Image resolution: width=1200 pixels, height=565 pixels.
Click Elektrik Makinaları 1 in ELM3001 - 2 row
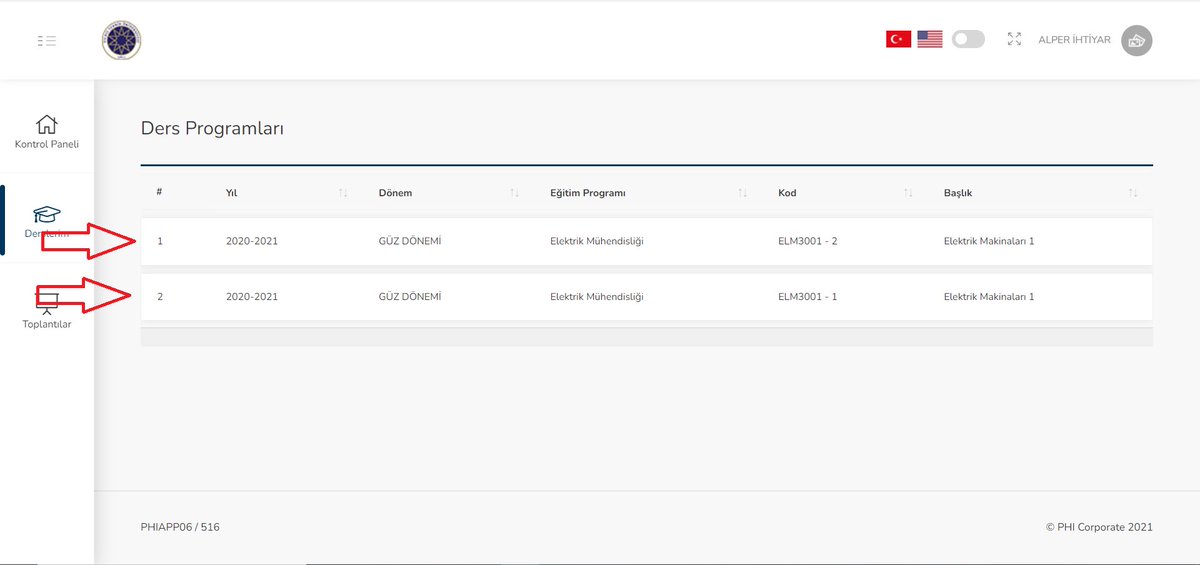click(989, 241)
